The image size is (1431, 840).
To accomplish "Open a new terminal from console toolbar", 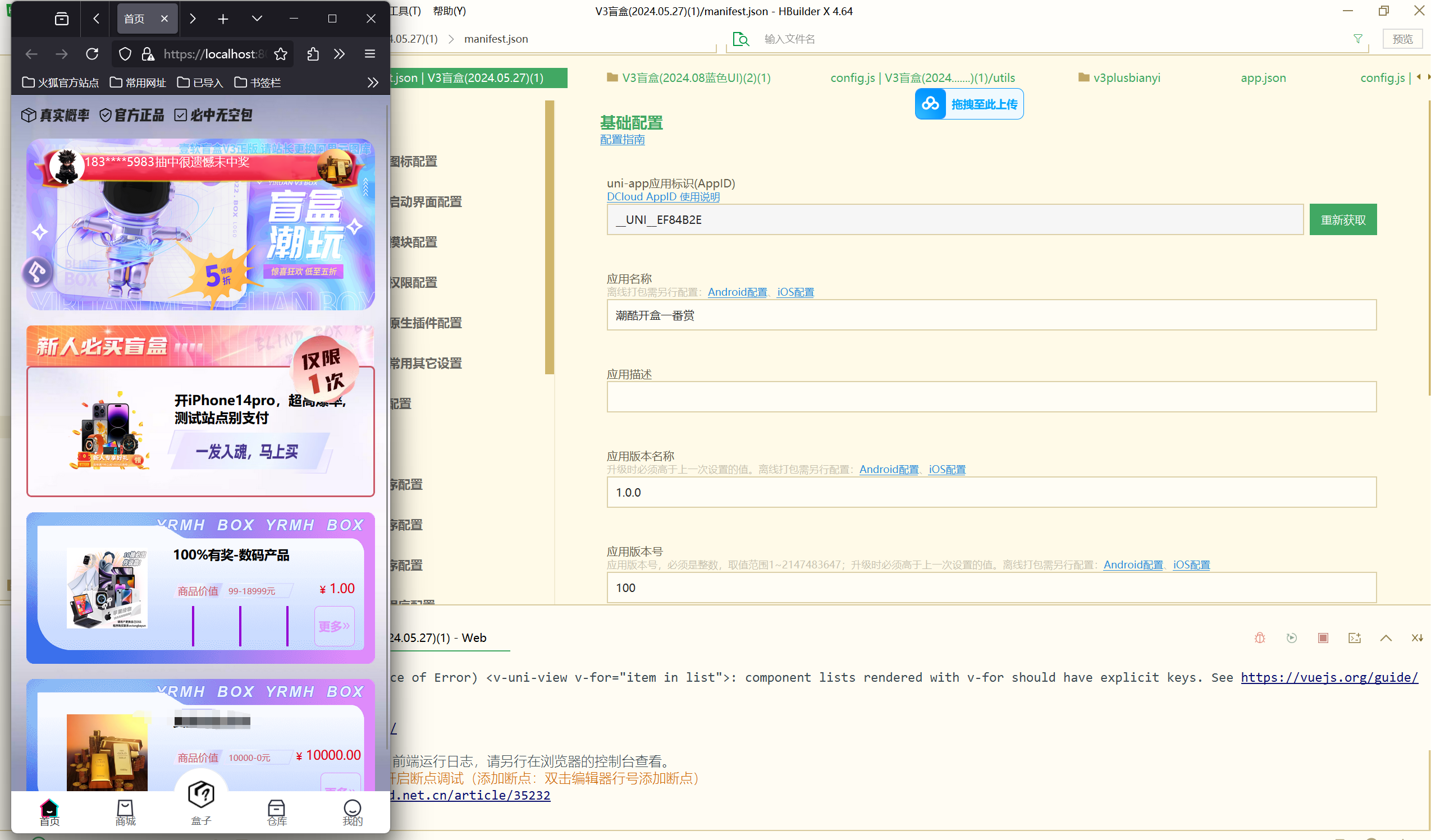I will coord(1354,638).
